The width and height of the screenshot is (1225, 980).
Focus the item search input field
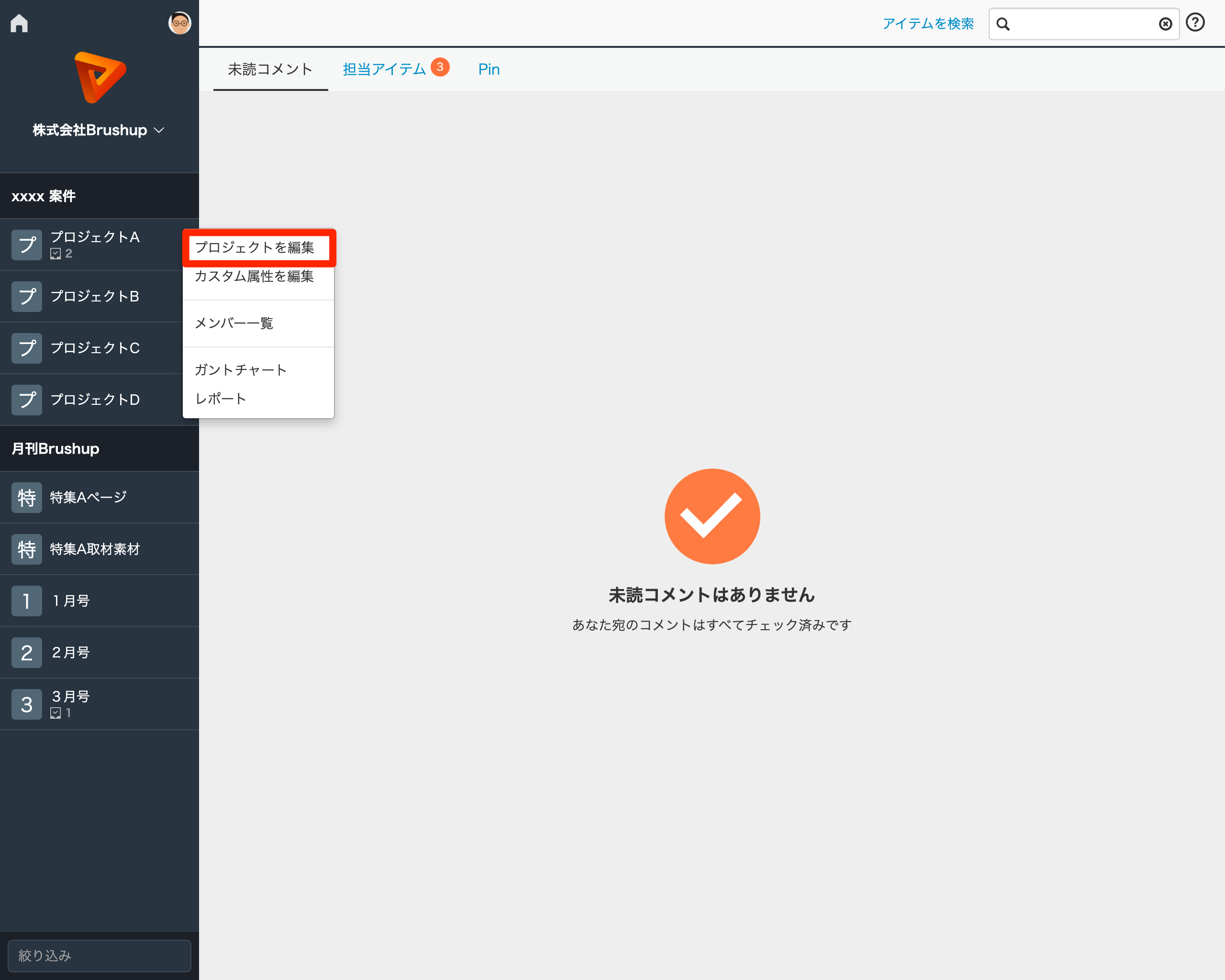[x=1083, y=24]
